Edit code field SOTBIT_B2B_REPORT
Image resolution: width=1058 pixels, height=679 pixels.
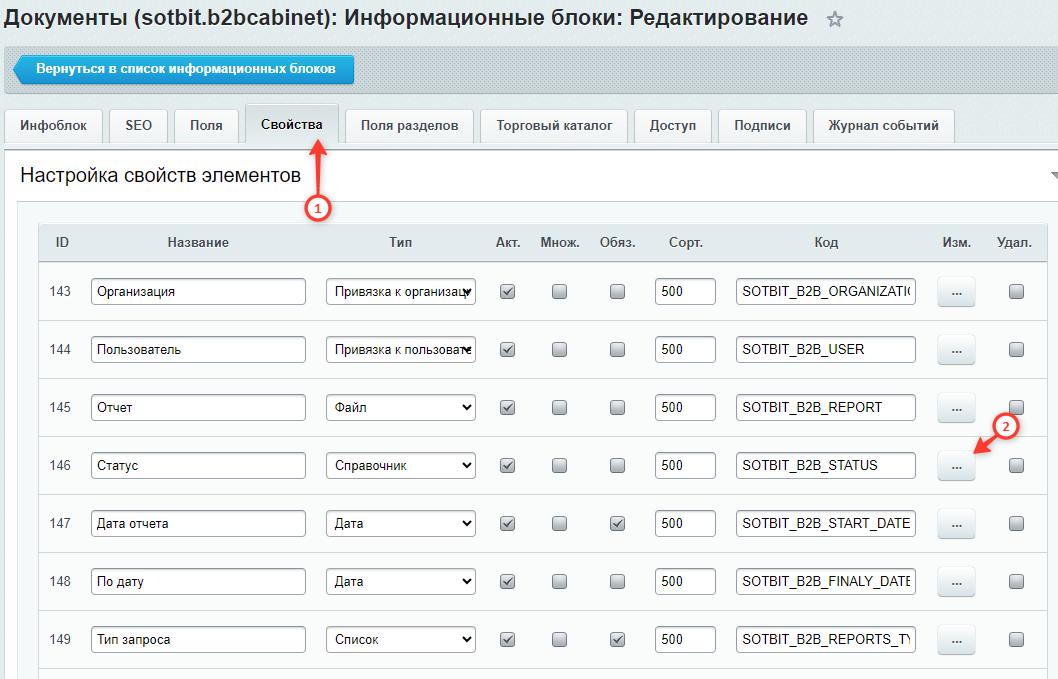coord(826,408)
